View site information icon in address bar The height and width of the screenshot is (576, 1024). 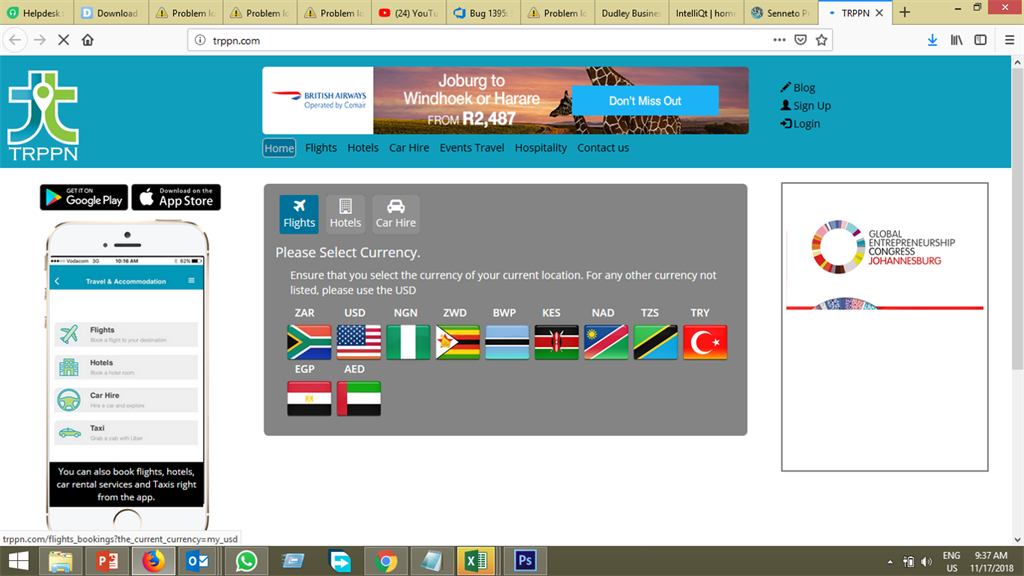click(x=200, y=40)
